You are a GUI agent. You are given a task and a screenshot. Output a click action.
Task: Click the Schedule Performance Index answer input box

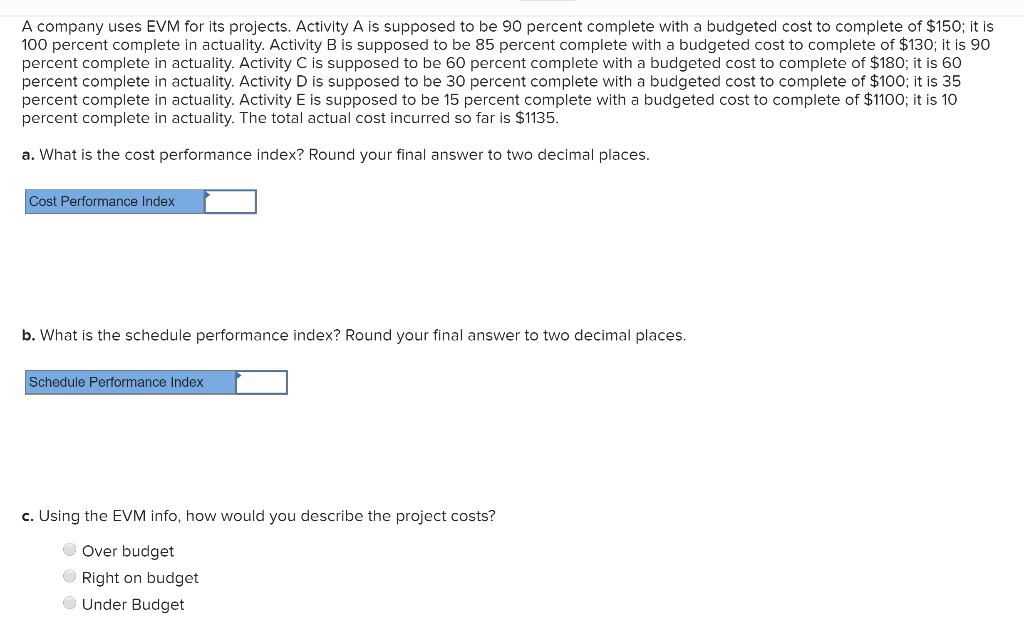tap(261, 382)
